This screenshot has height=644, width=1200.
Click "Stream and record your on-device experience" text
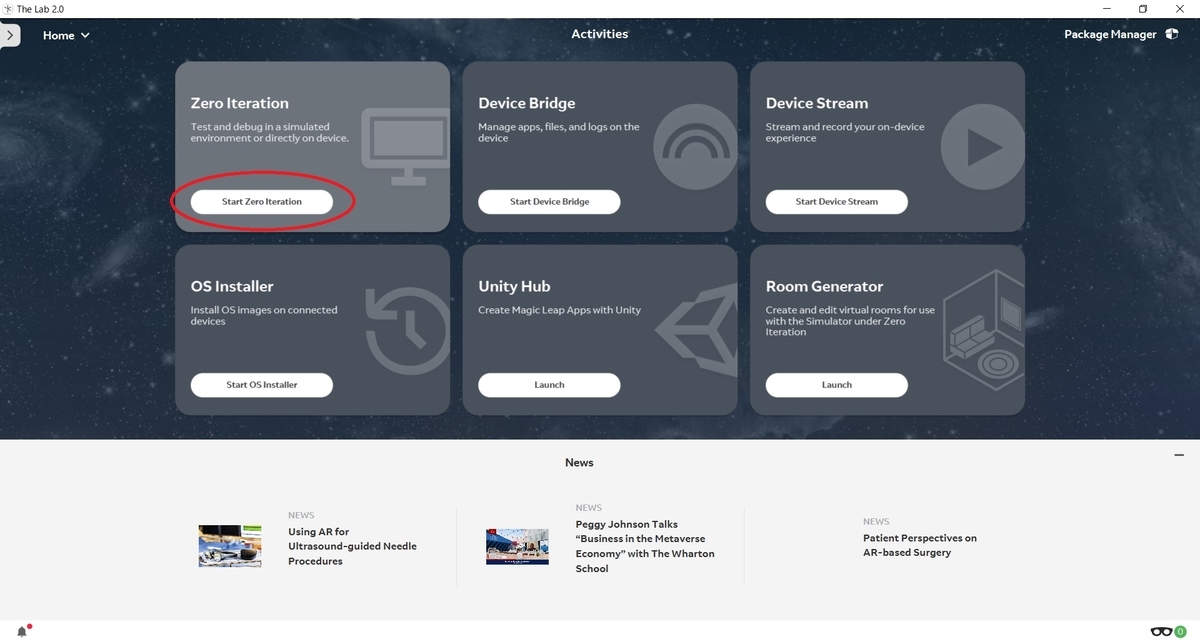coord(845,132)
